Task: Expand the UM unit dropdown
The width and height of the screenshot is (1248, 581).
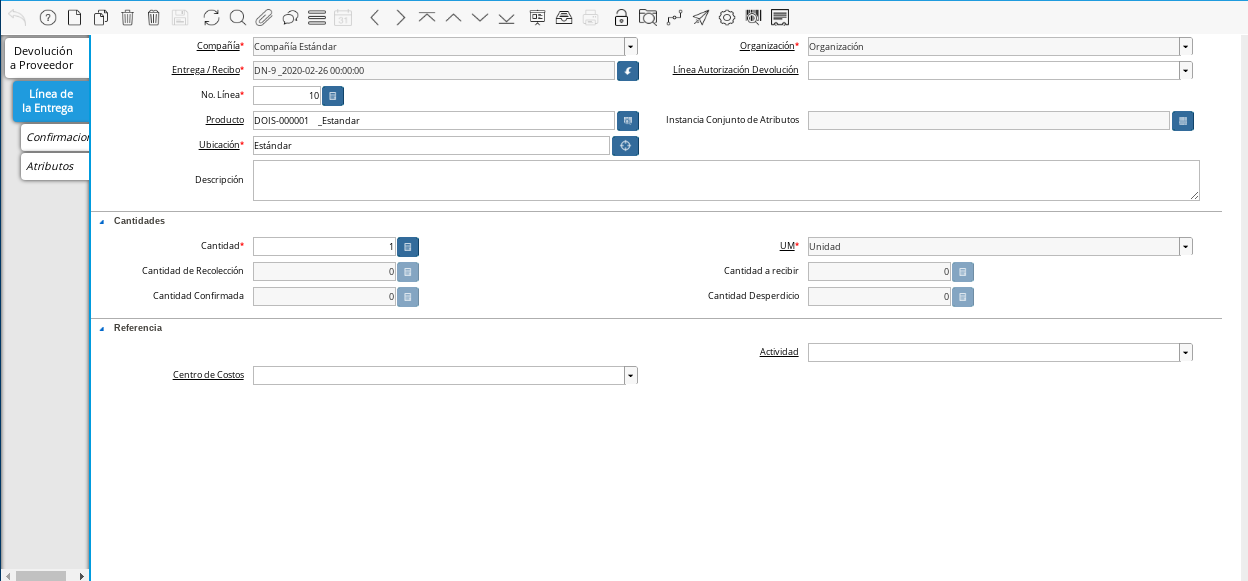Action: [x=1185, y=246]
